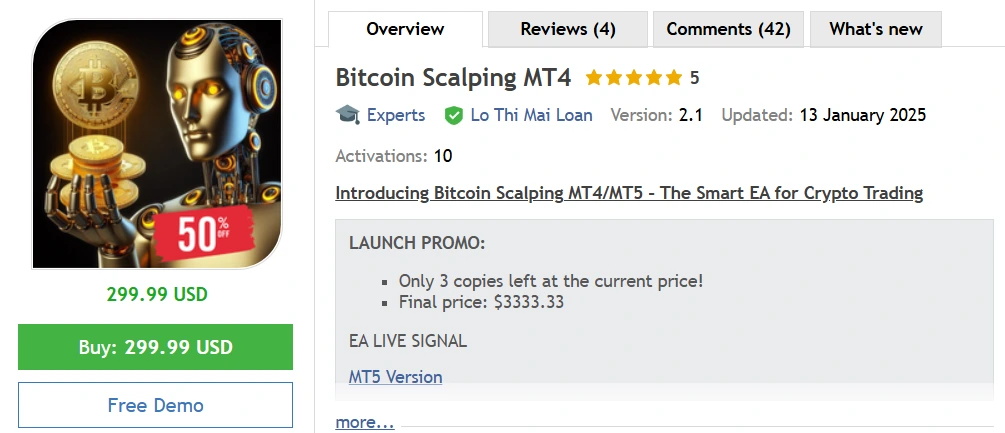1005x433 pixels.
Task: Click the green 299.99 USD price text
Action: pos(157,295)
